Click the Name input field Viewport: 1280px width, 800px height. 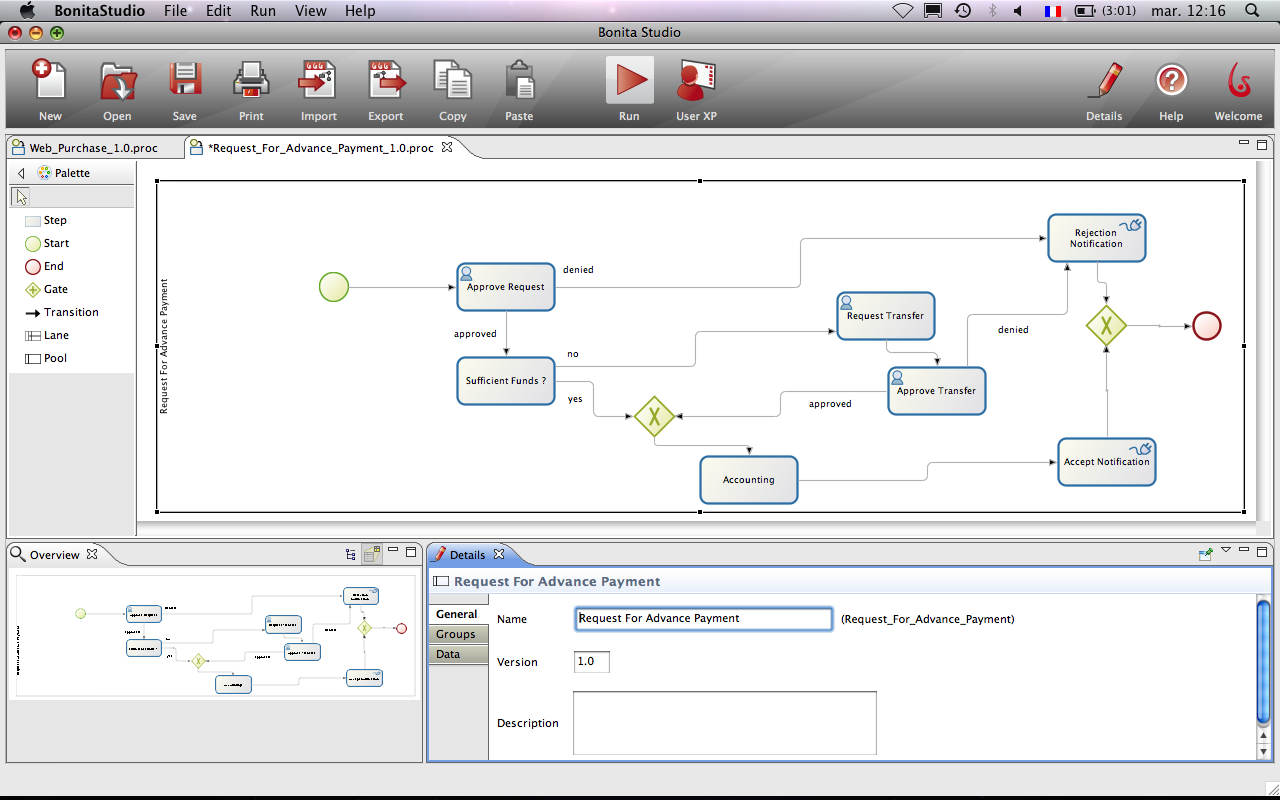pyautogui.click(x=704, y=619)
